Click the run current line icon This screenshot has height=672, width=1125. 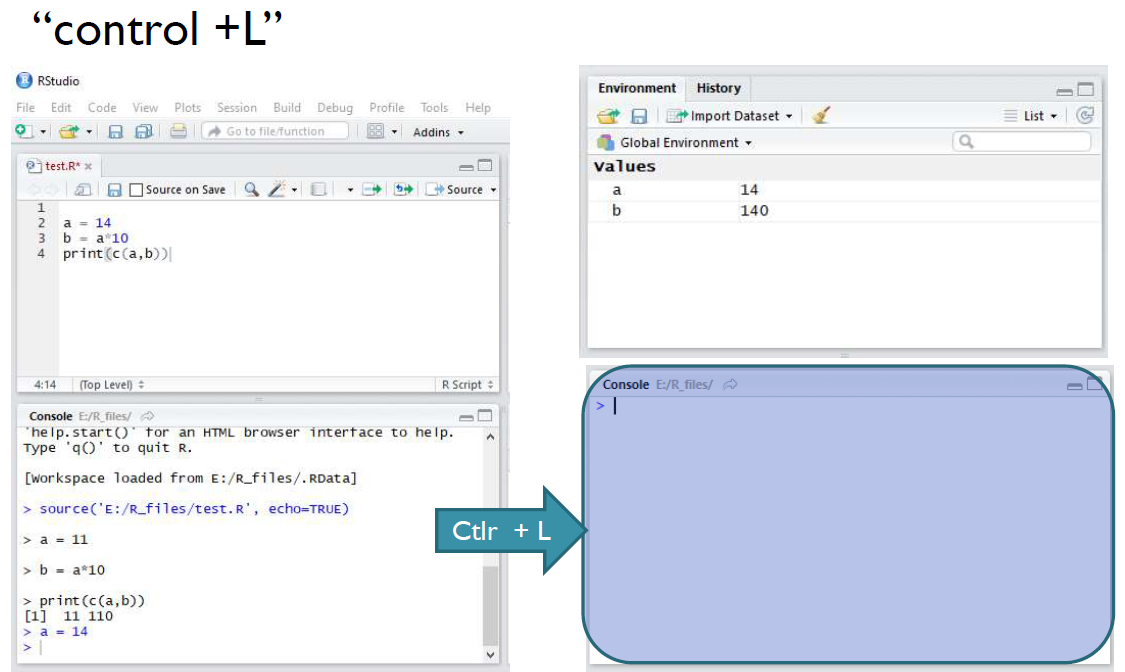tap(372, 189)
